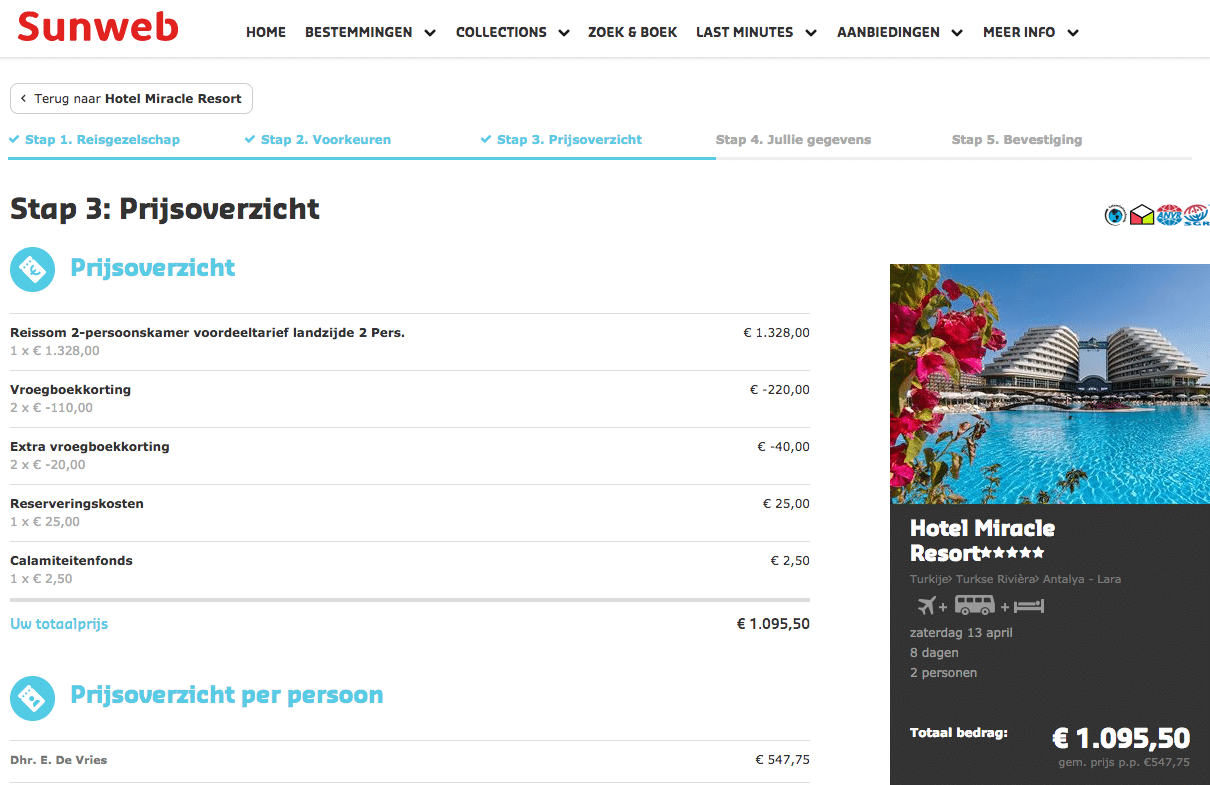Click the SGR guarantee fund logo

pyautogui.click(x=1196, y=215)
